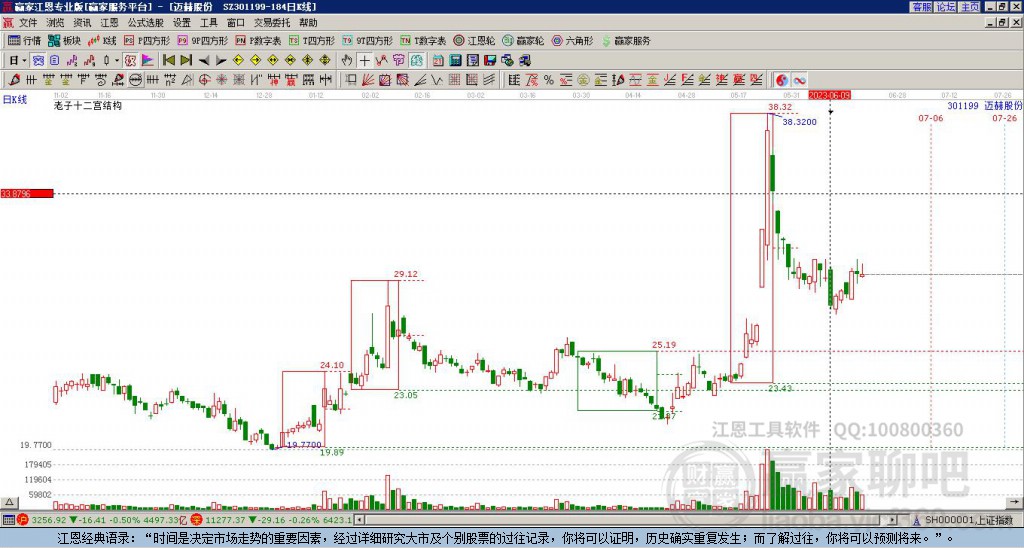Viewport: 1024px width, 548px height.
Task: Click the 日K线 chart label
Action: [x=15, y=100]
